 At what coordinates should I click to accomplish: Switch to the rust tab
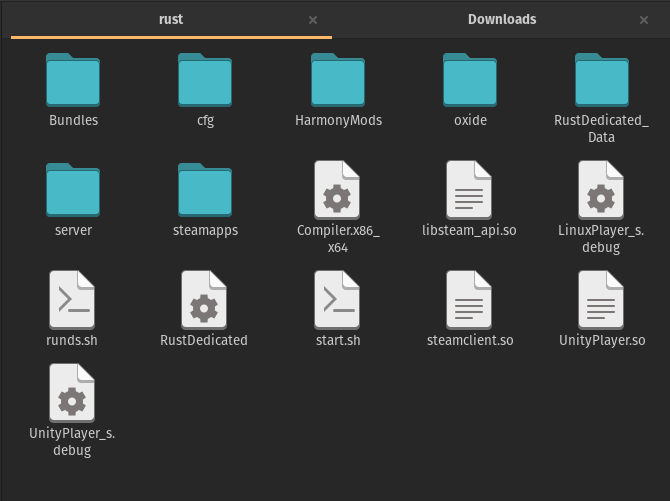tap(170, 19)
